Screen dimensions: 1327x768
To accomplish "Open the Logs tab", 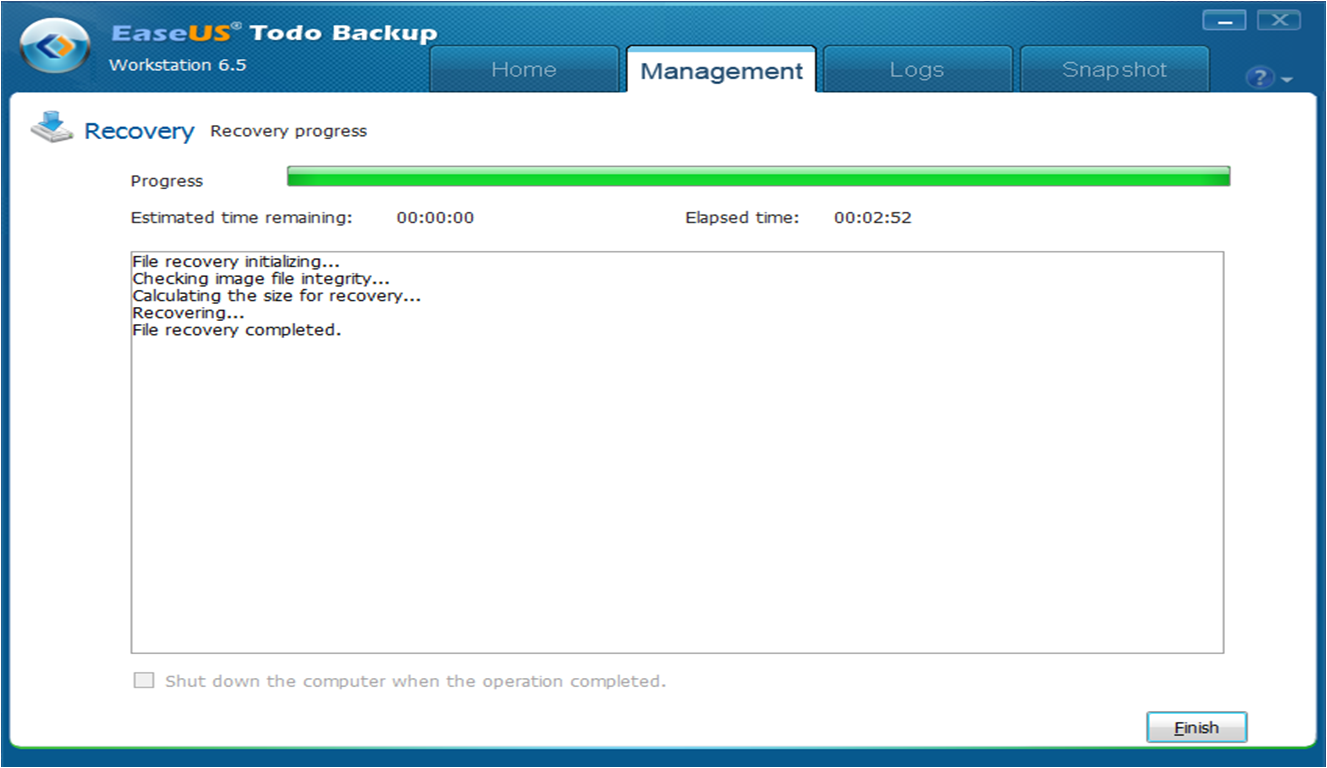I will point(917,70).
